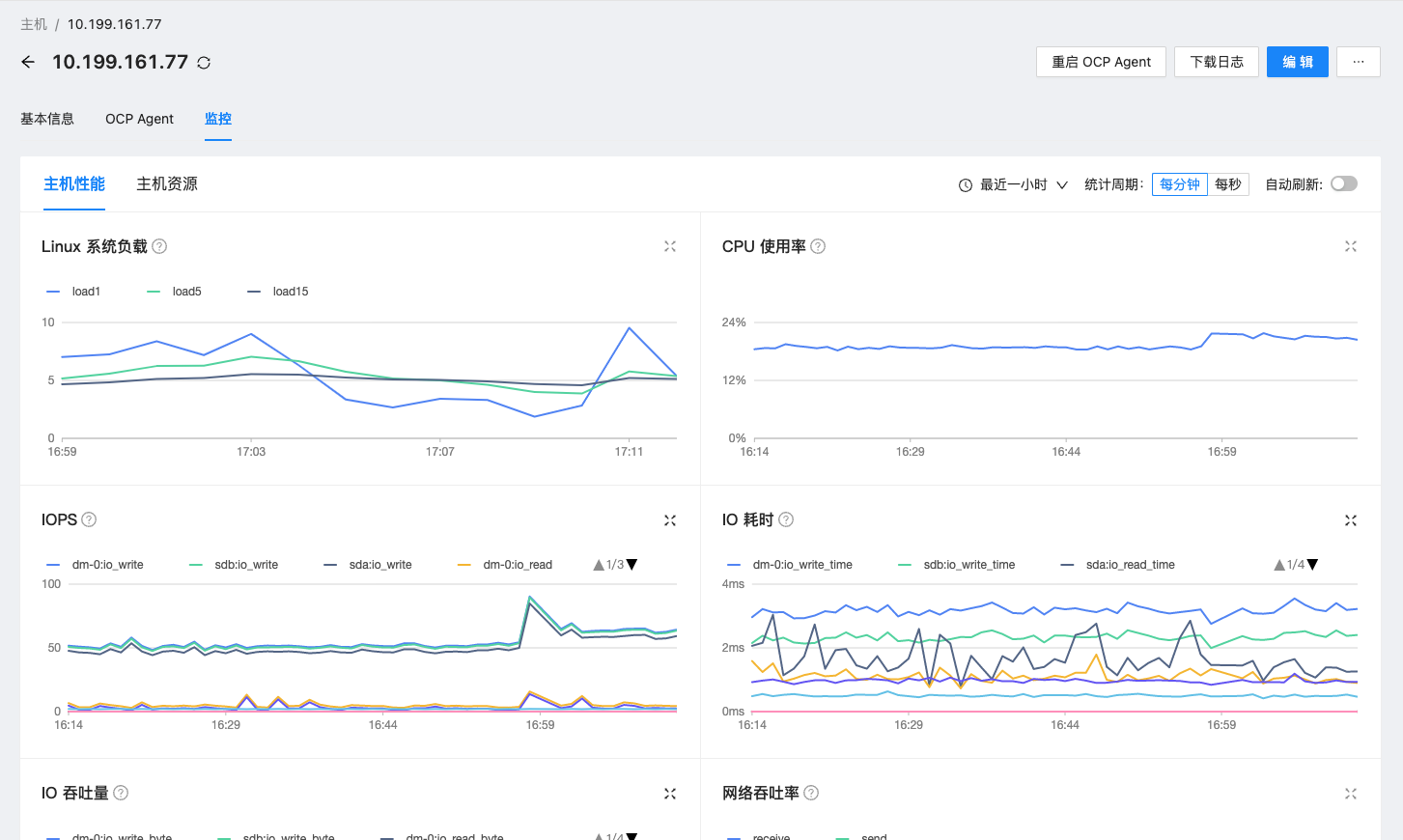
Task: Toggle load15 series in legend
Action: tap(278, 292)
